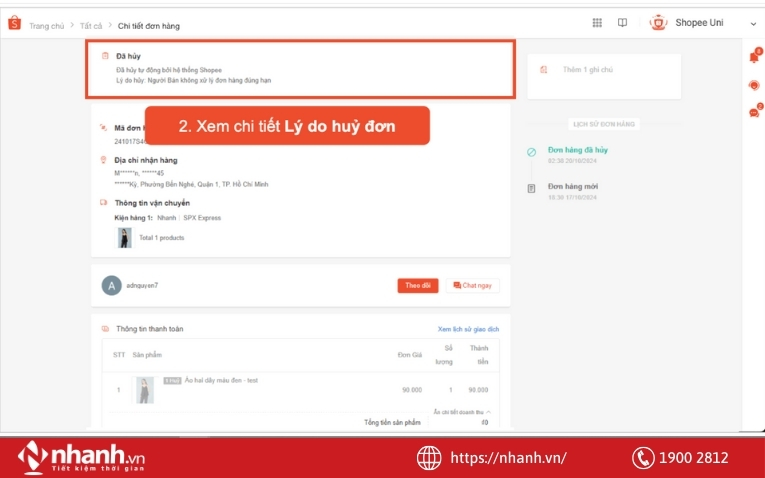Click the Theo dõi follow button
Screen dimensions: 765x478
tap(417, 285)
